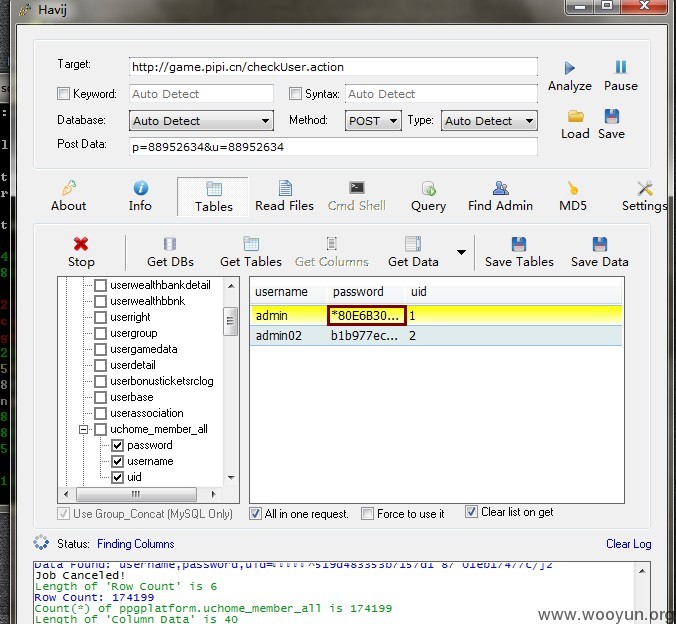Click the Keyword Auto Detect field

(201, 94)
